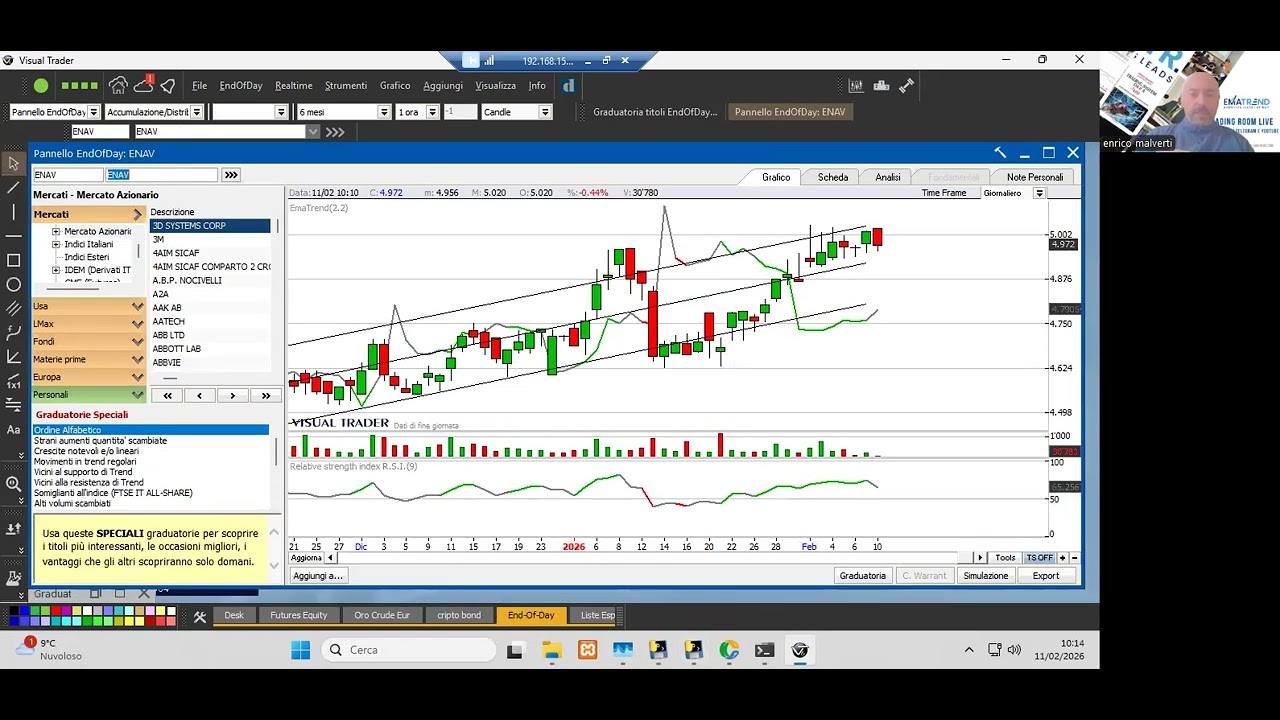
Task: Expand the Indici Italiani tree node
Action: point(56,244)
